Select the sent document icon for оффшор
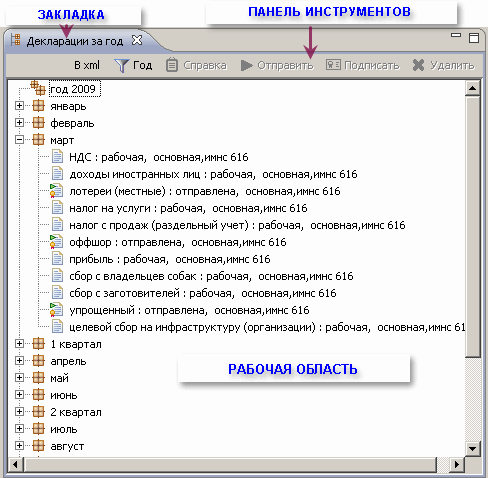 (x=56, y=242)
